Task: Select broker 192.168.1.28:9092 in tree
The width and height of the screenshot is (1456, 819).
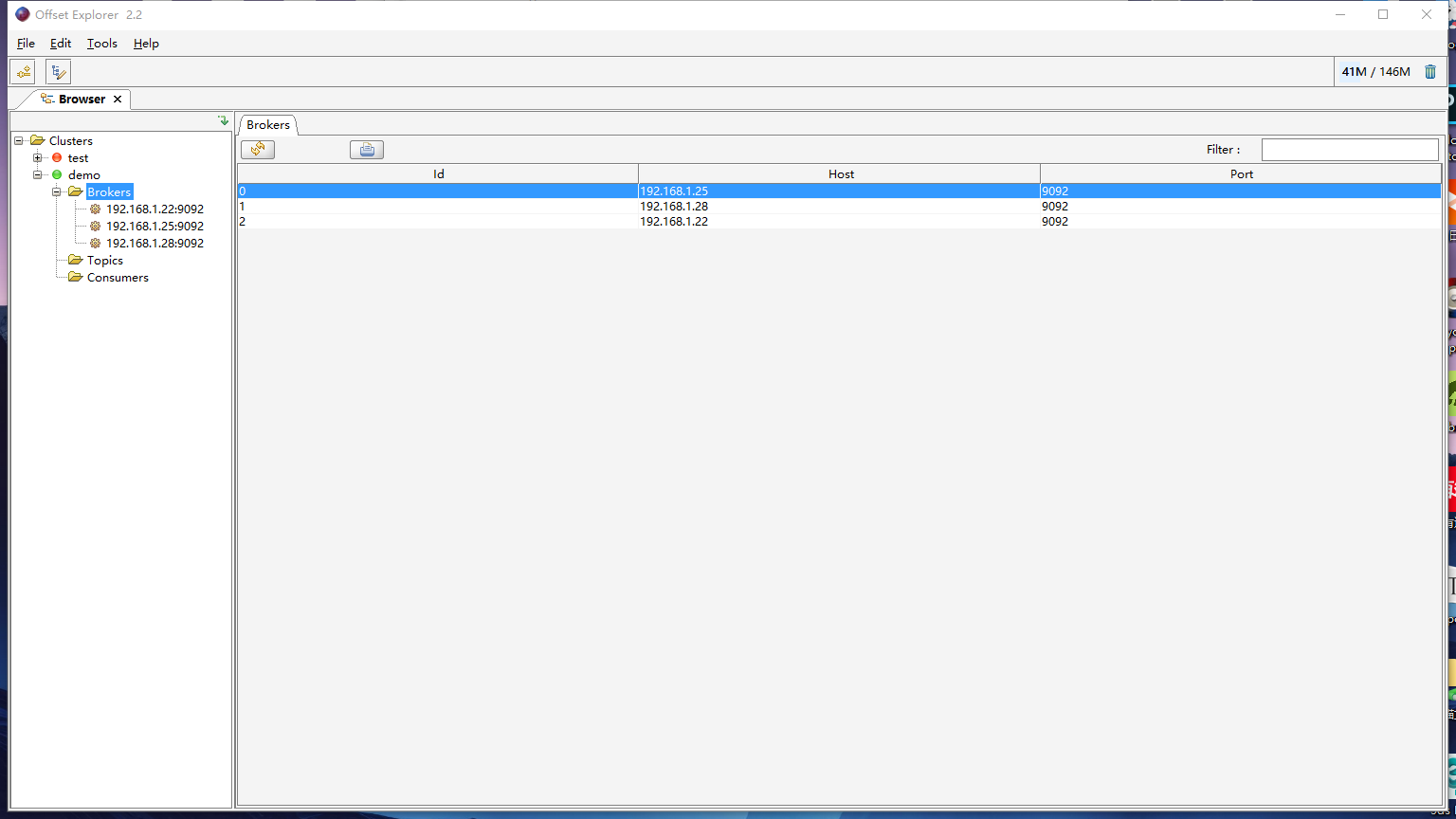Action: [155, 244]
